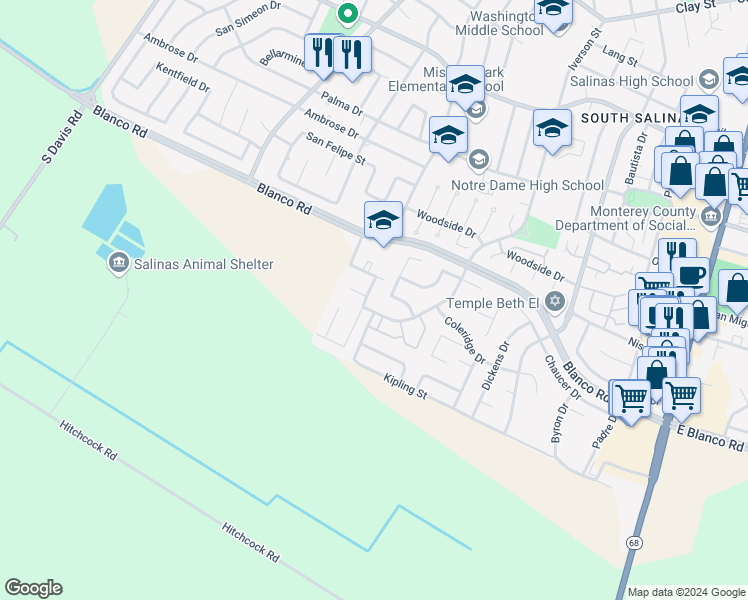Click the Woodside Dr label next to Blanco school marker
Screen dimensions: 748x600
[x=447, y=224]
